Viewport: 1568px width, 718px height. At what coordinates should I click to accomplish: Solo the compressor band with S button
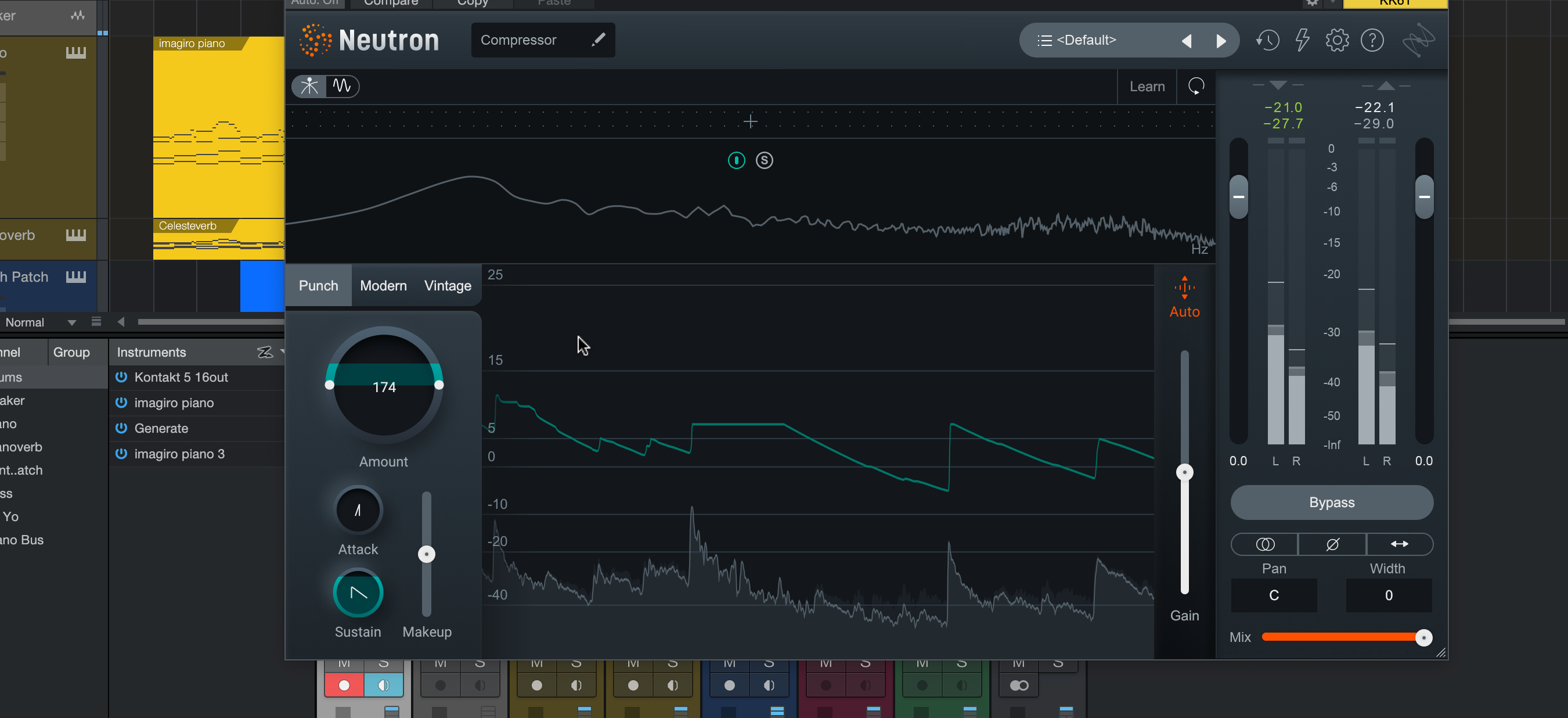coord(764,160)
